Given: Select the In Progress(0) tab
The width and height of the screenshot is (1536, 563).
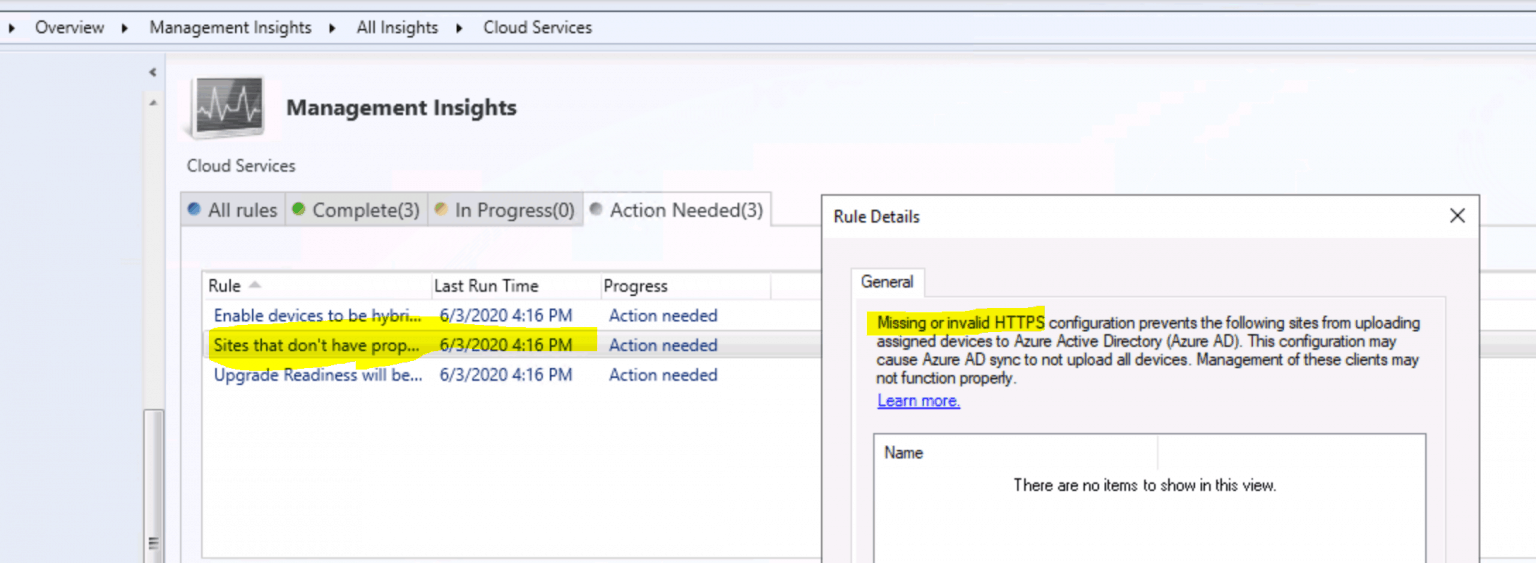Looking at the screenshot, I should point(505,210).
